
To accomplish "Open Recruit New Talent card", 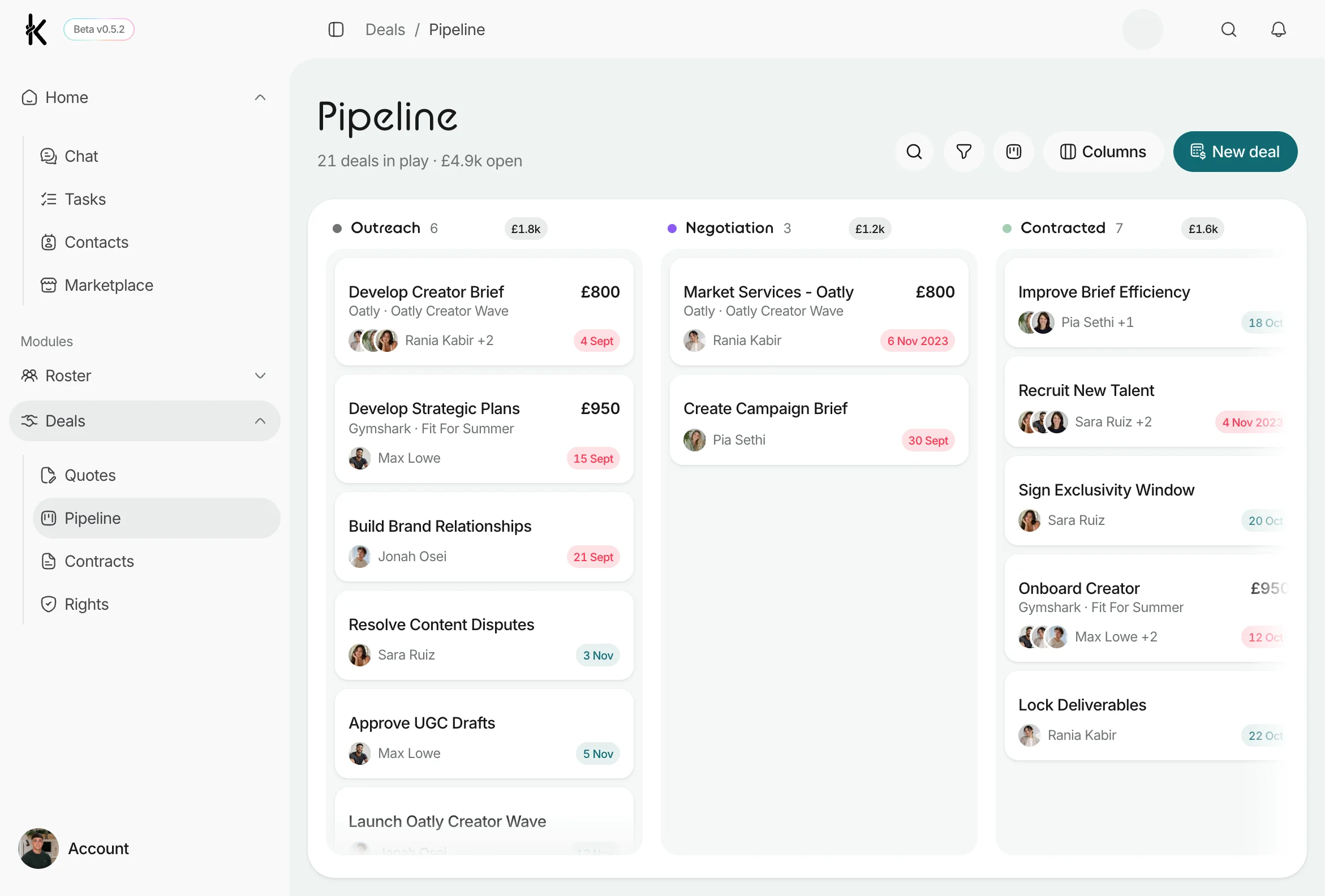I will tap(1146, 402).
